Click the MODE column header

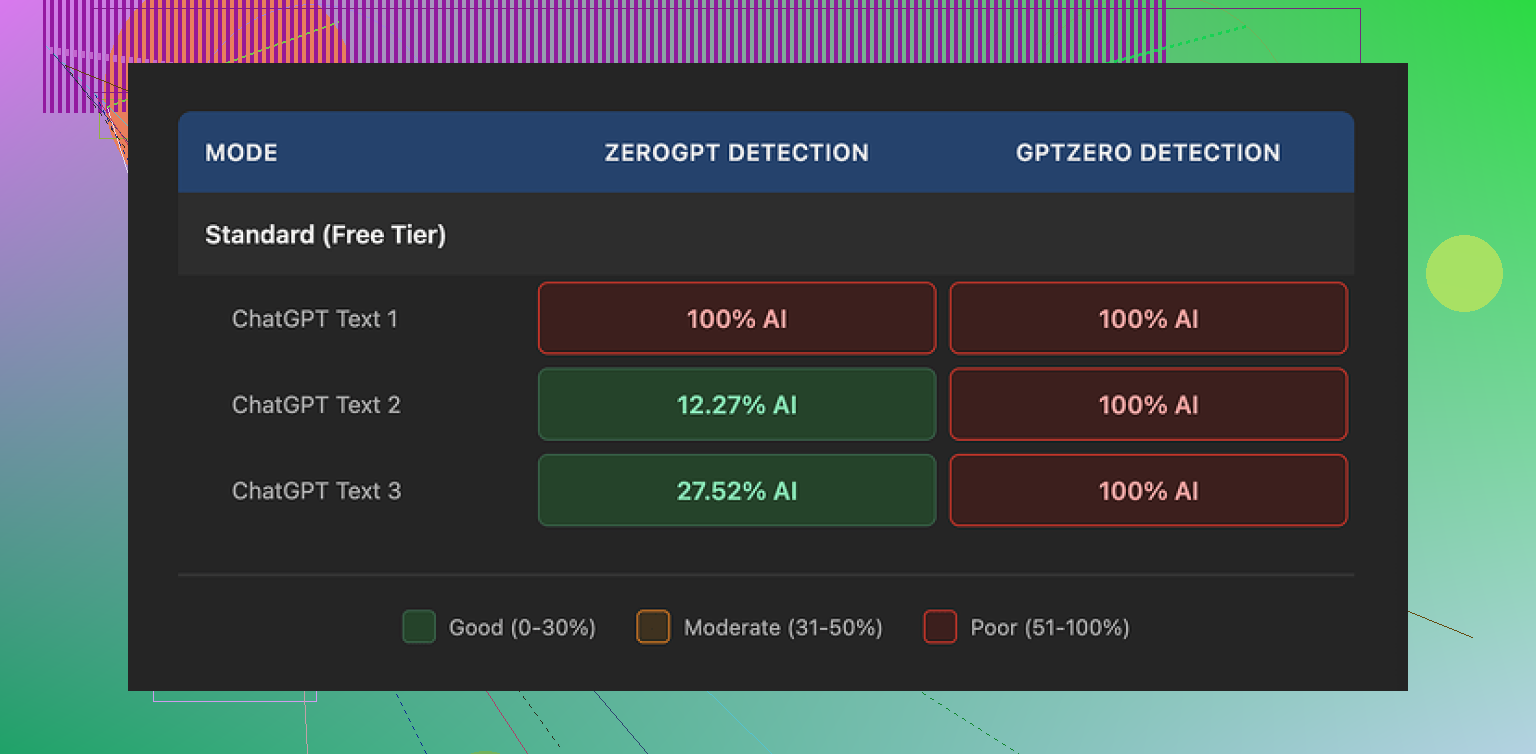[x=241, y=152]
